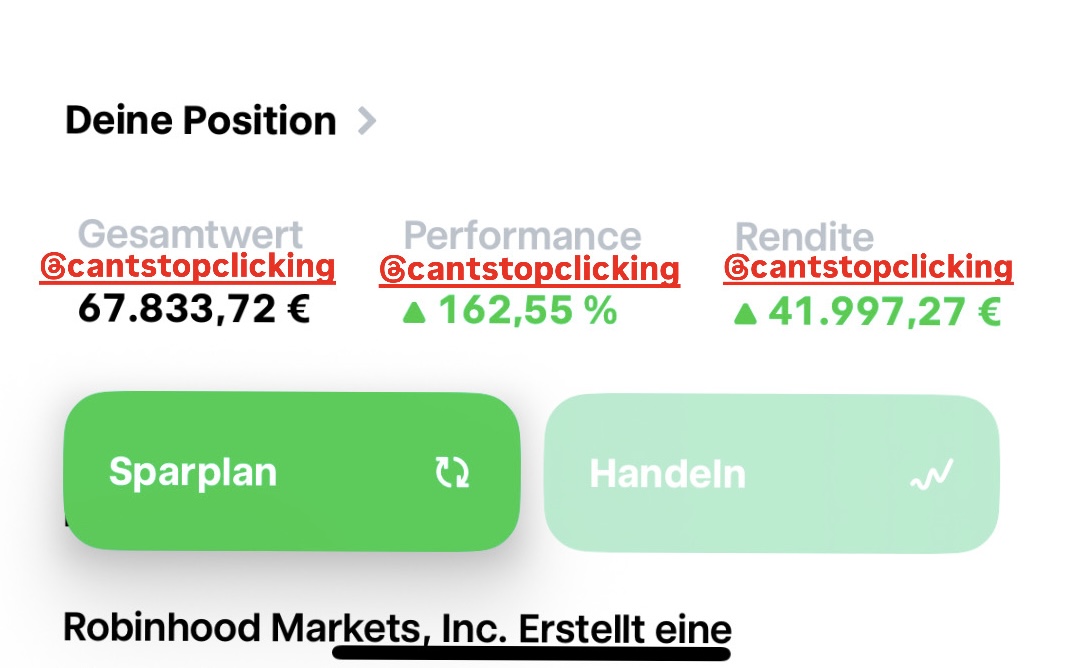The height and width of the screenshot is (668, 1077).
Task: Select the Gesamtwert label
Action: [190, 234]
